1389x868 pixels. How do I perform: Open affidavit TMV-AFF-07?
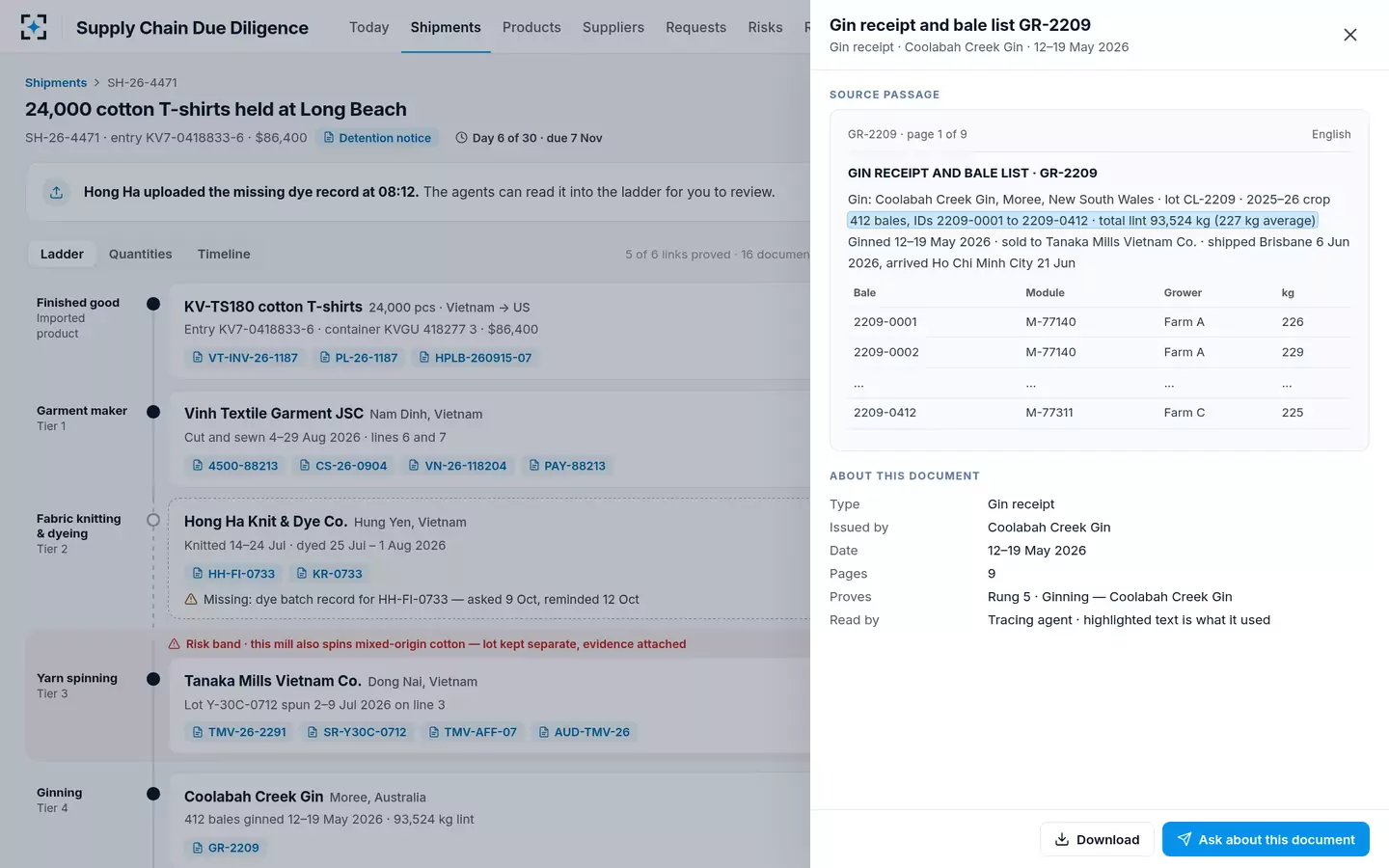(x=473, y=732)
